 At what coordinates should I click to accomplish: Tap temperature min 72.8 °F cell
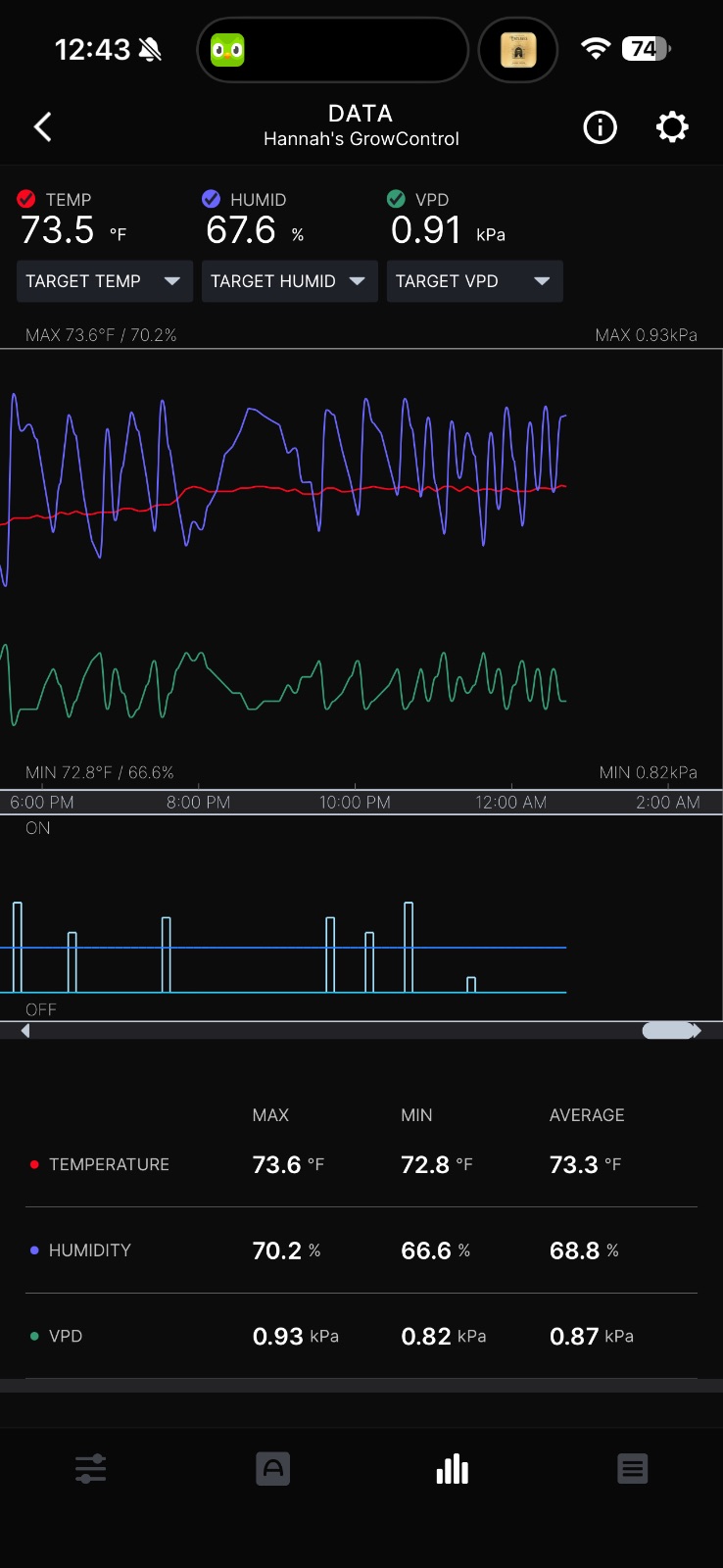click(437, 1164)
